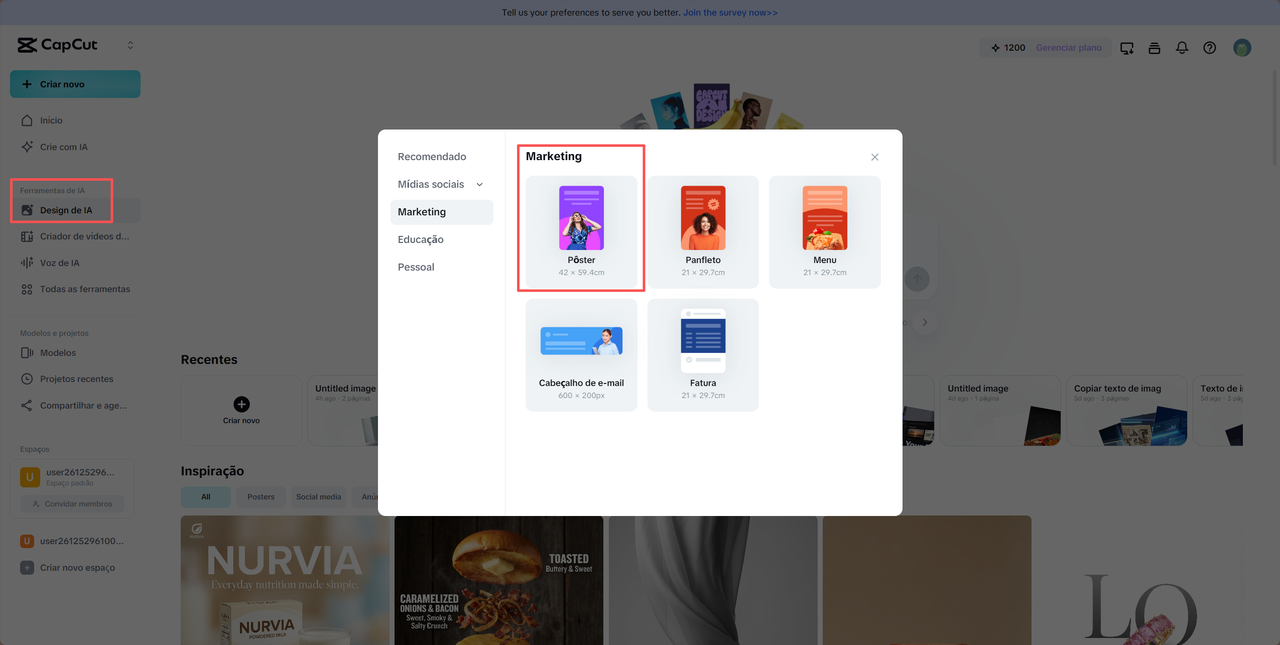Open the help question-mark icon
The image size is (1280, 645).
click(1210, 47)
